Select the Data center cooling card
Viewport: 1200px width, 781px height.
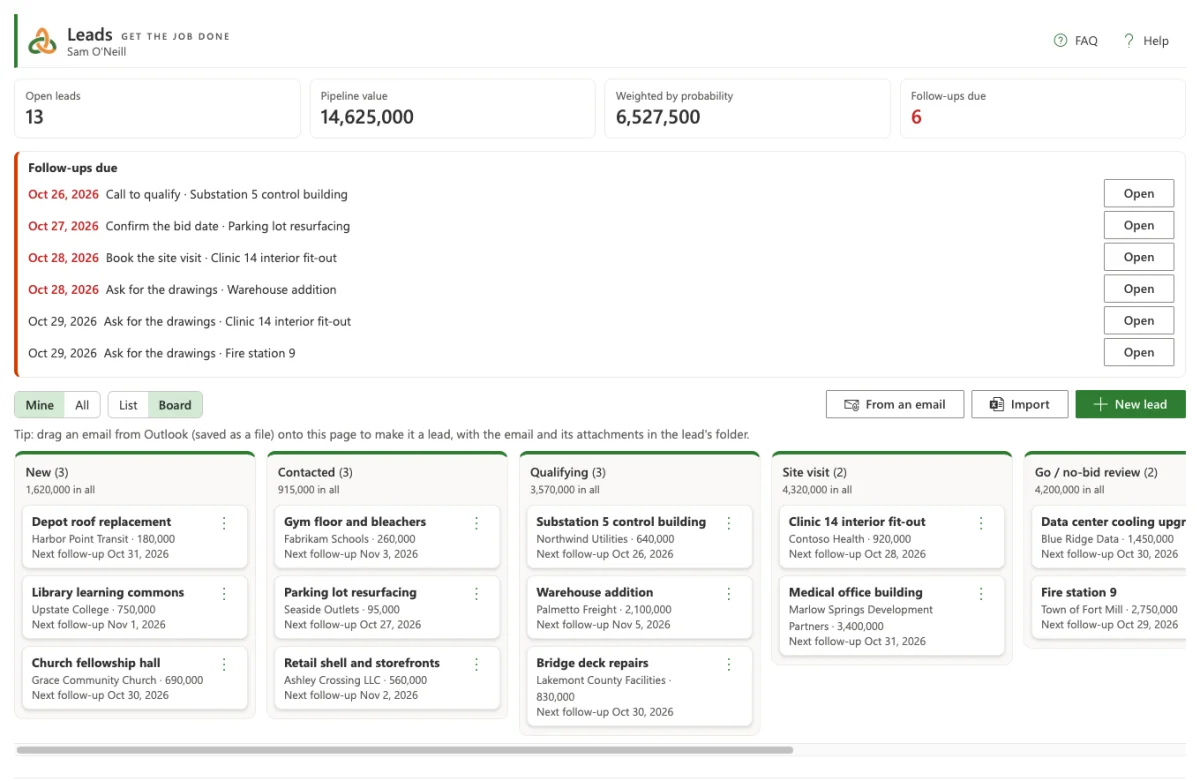point(1108,537)
